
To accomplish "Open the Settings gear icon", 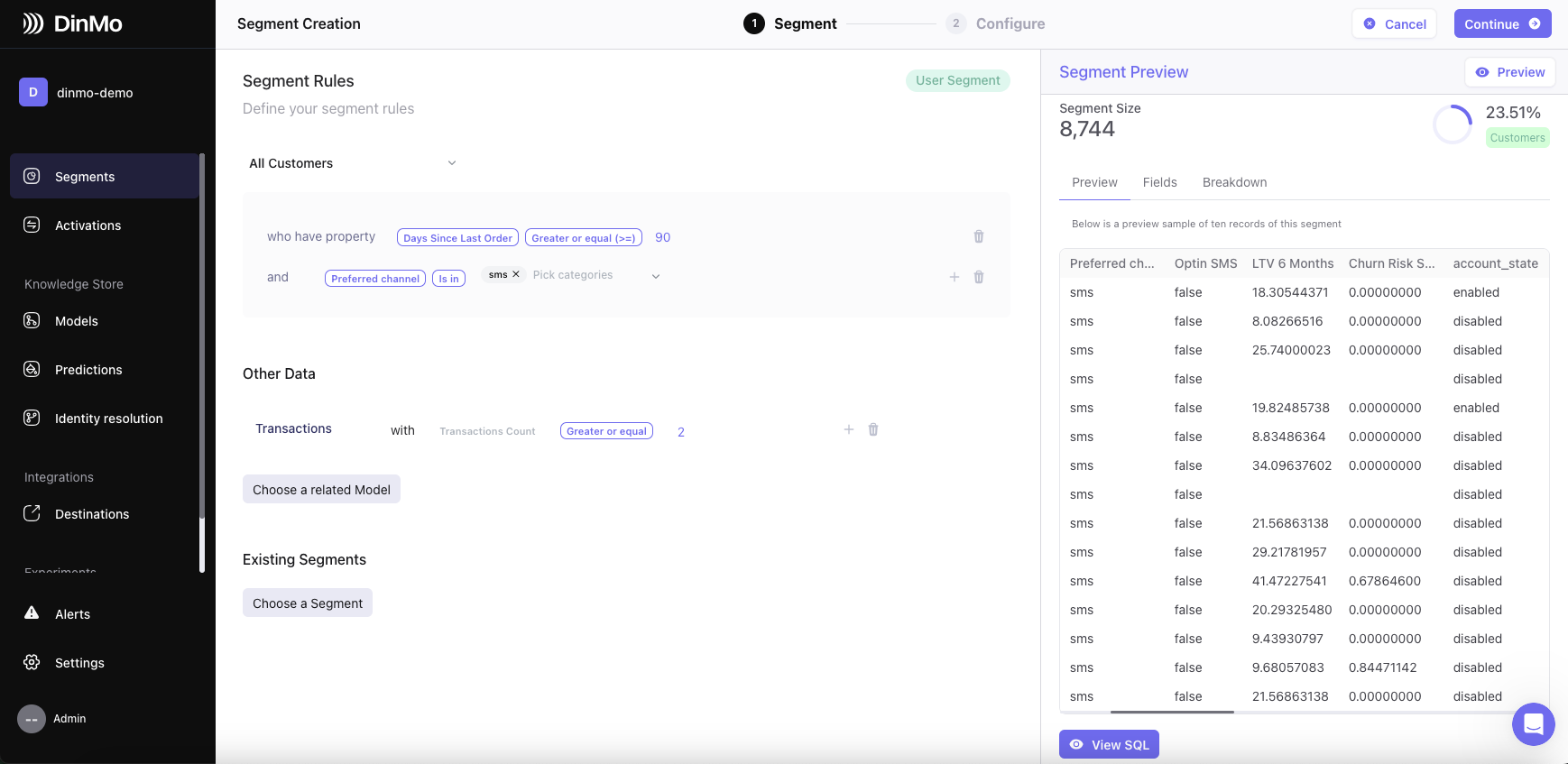I will tap(32, 662).
